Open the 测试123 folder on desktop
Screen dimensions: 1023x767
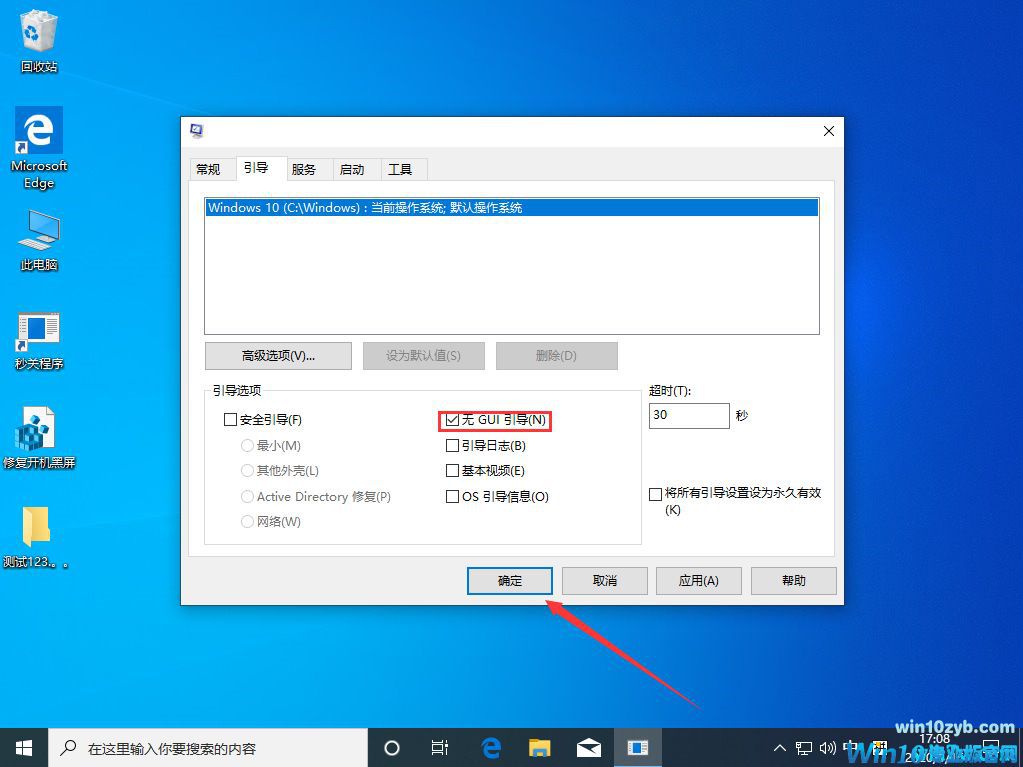[37, 525]
